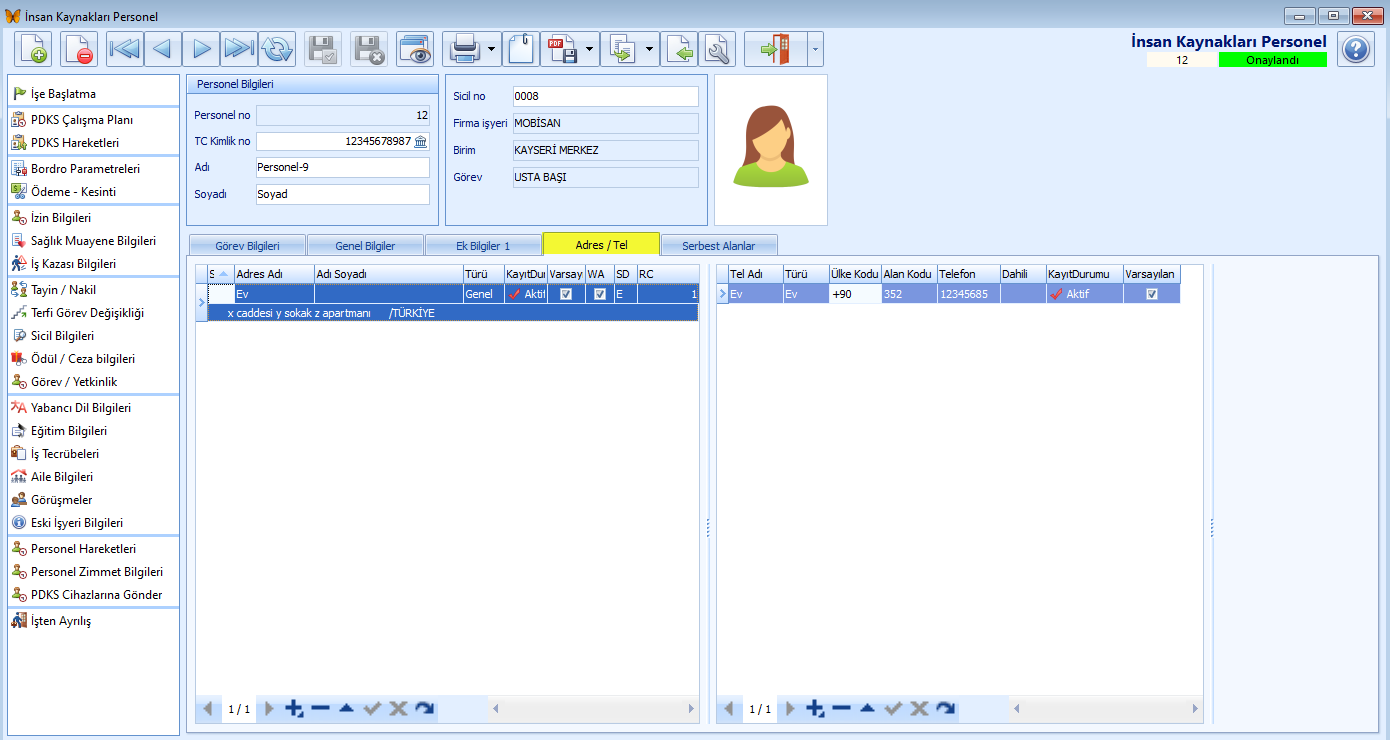Open the Serbest Alanlar tab
Screen dimensions: 1390x740
[x=719, y=244]
